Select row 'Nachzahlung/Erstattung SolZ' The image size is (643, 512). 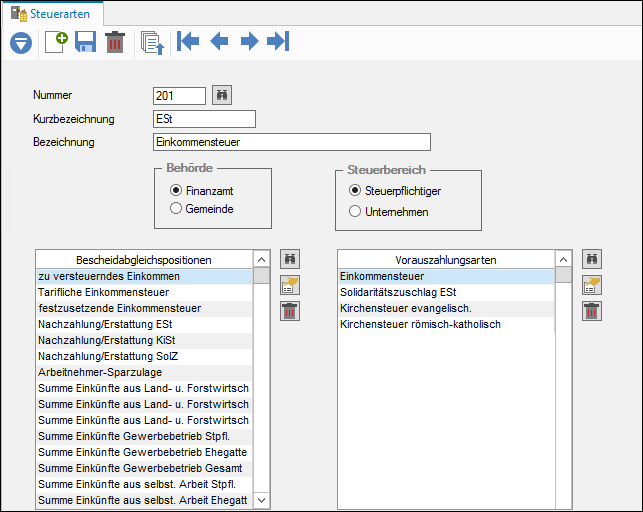(x=144, y=356)
